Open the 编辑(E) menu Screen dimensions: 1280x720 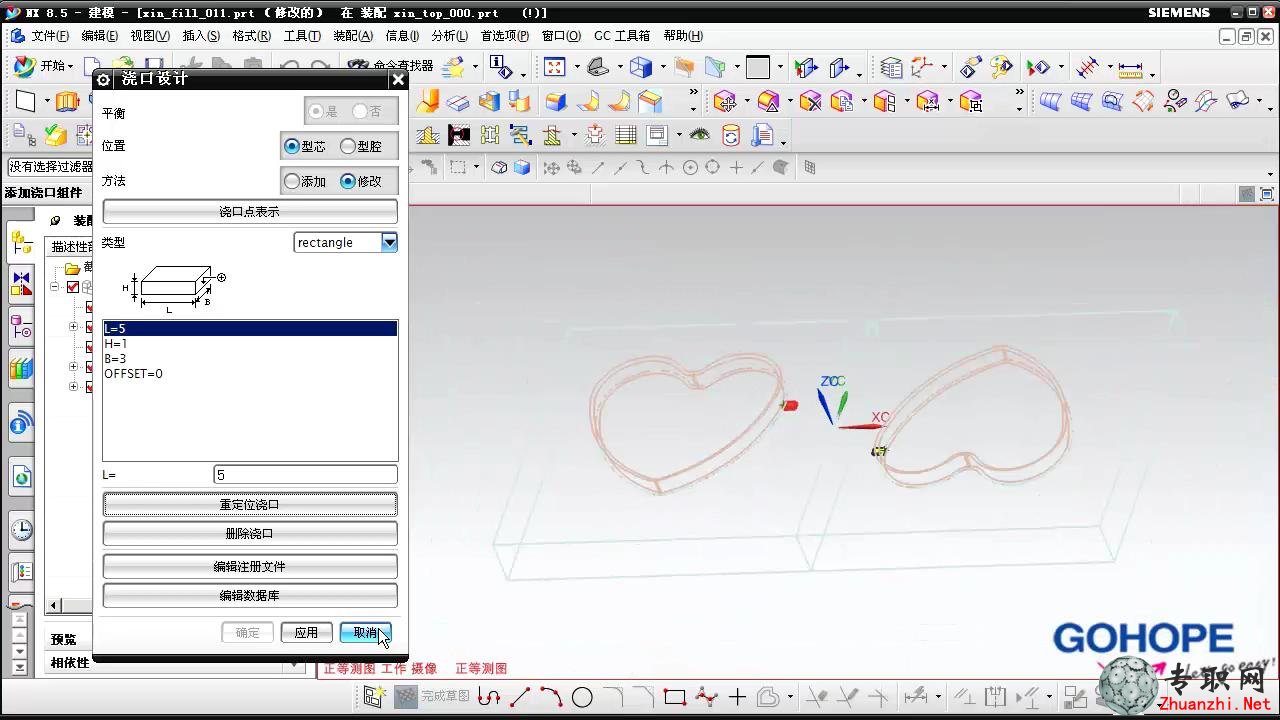[x=100, y=36]
